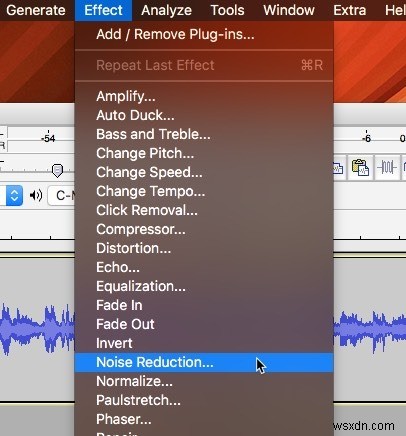Screen dimensions: 406x436
Task: Open Noise Reduction... effect
Action: tap(204, 362)
